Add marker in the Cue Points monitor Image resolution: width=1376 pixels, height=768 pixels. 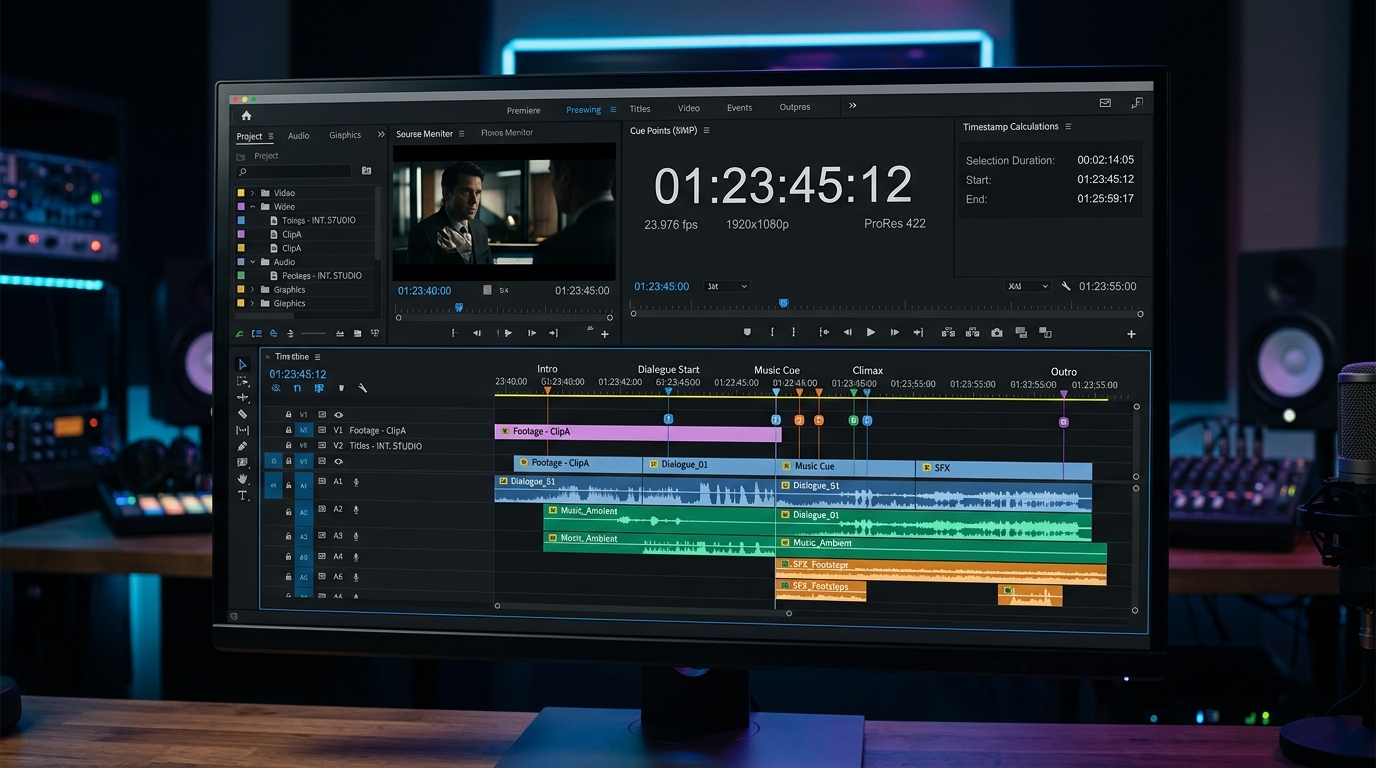747,332
